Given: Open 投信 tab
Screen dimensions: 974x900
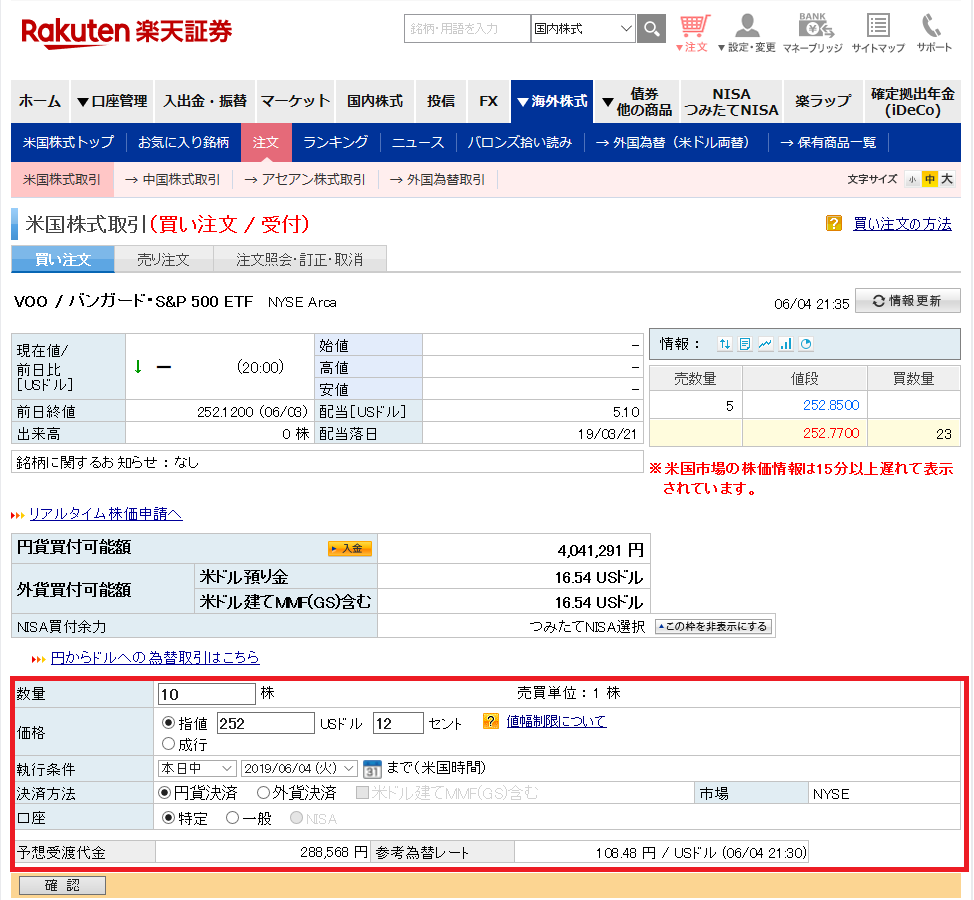Looking at the screenshot, I should coord(441,101).
